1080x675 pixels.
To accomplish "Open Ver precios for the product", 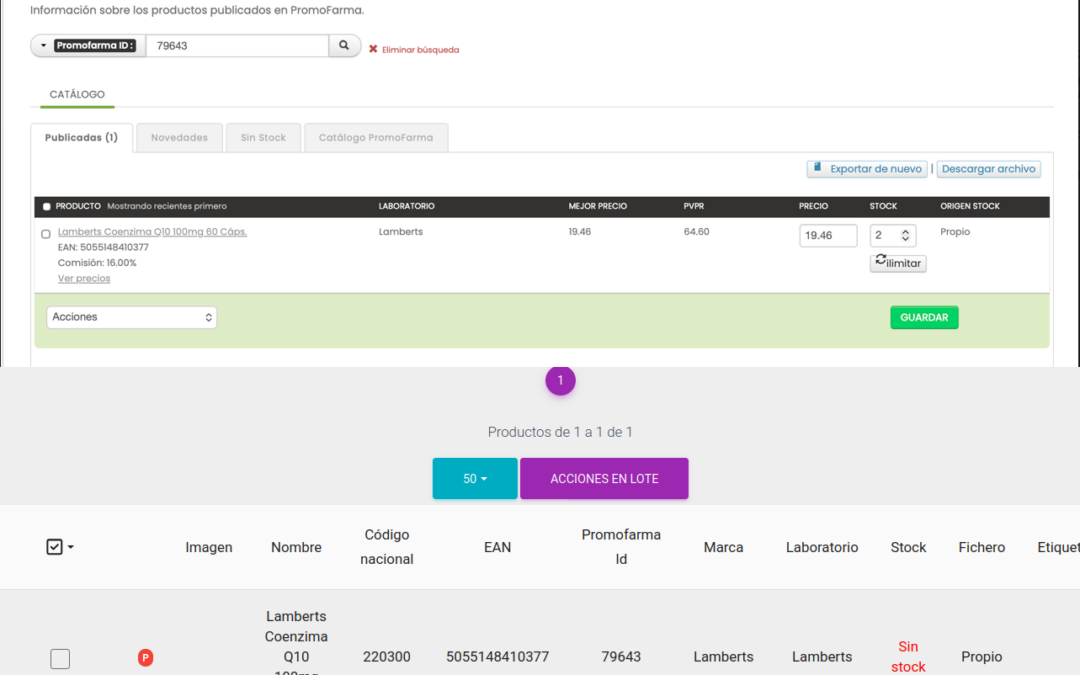I will click(x=83, y=278).
